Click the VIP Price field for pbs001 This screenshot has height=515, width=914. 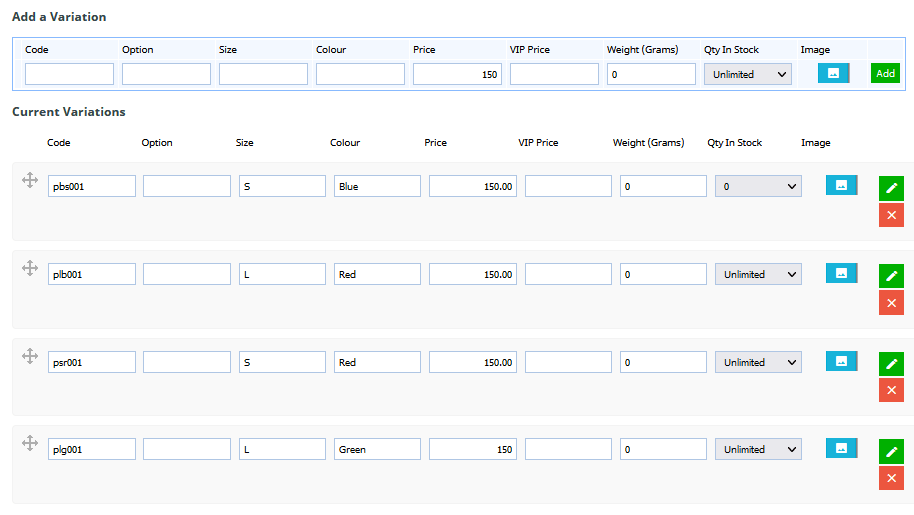click(x=568, y=186)
